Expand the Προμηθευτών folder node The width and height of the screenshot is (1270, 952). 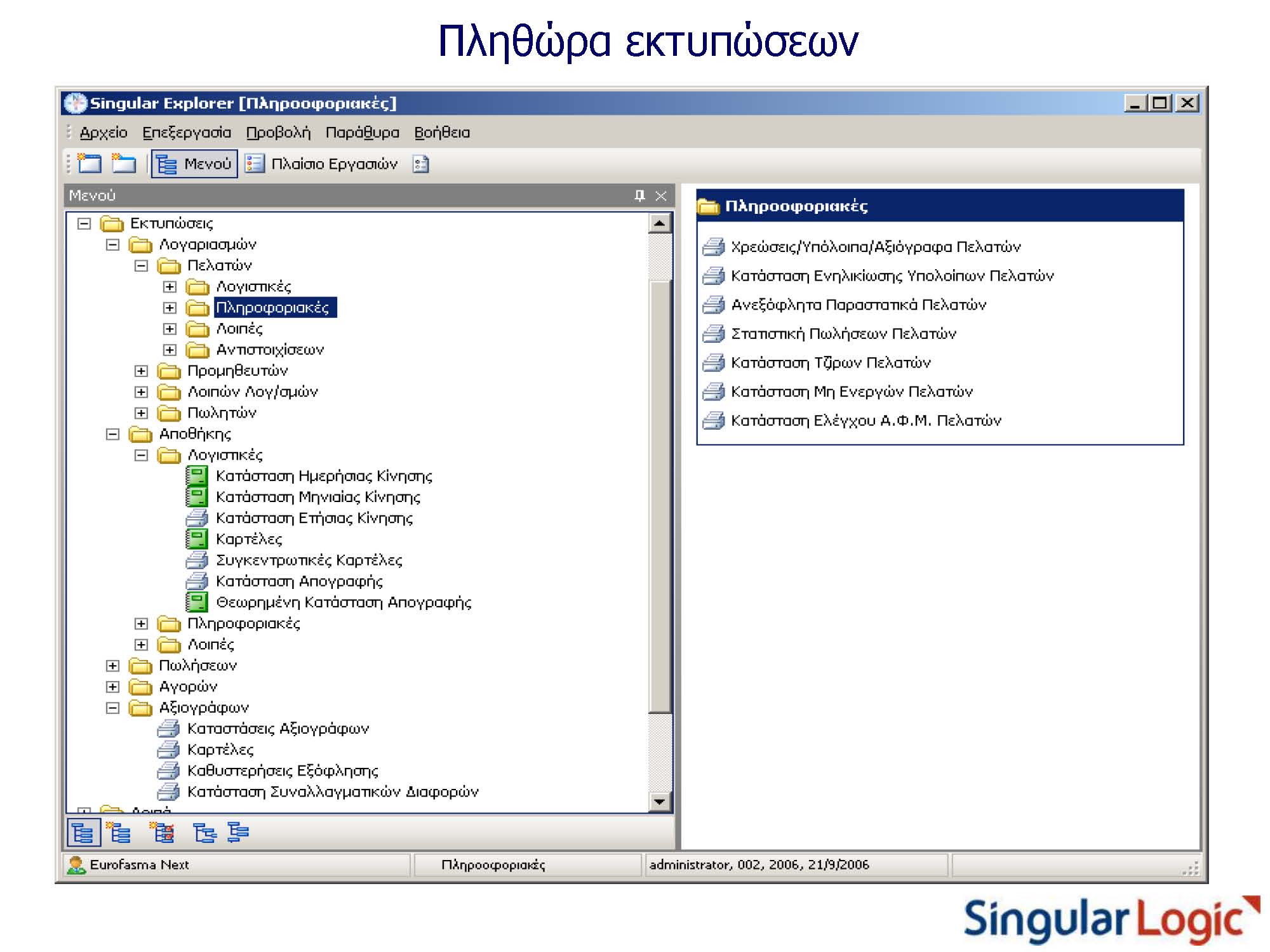point(141,371)
